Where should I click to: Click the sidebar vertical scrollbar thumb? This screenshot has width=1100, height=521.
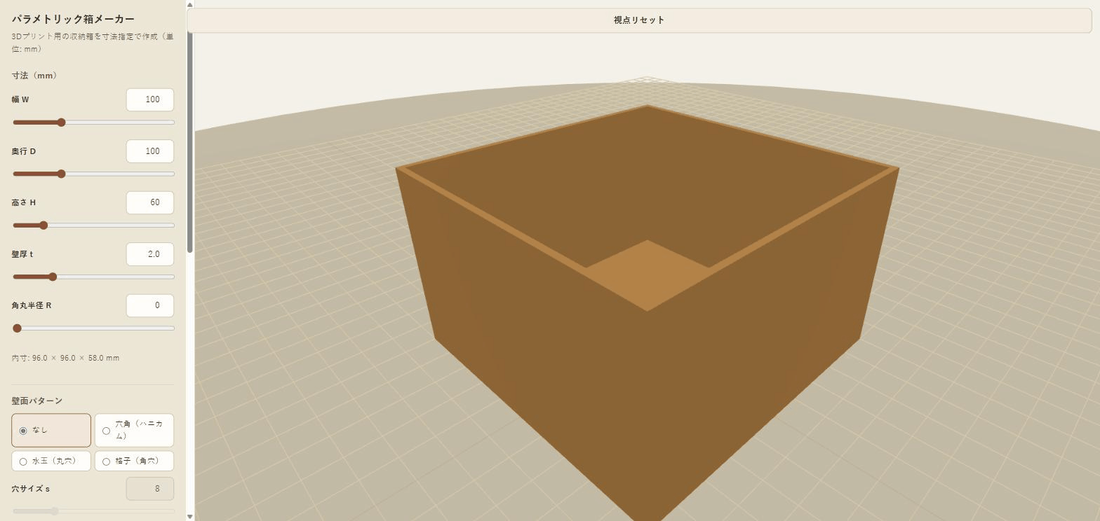(x=189, y=133)
